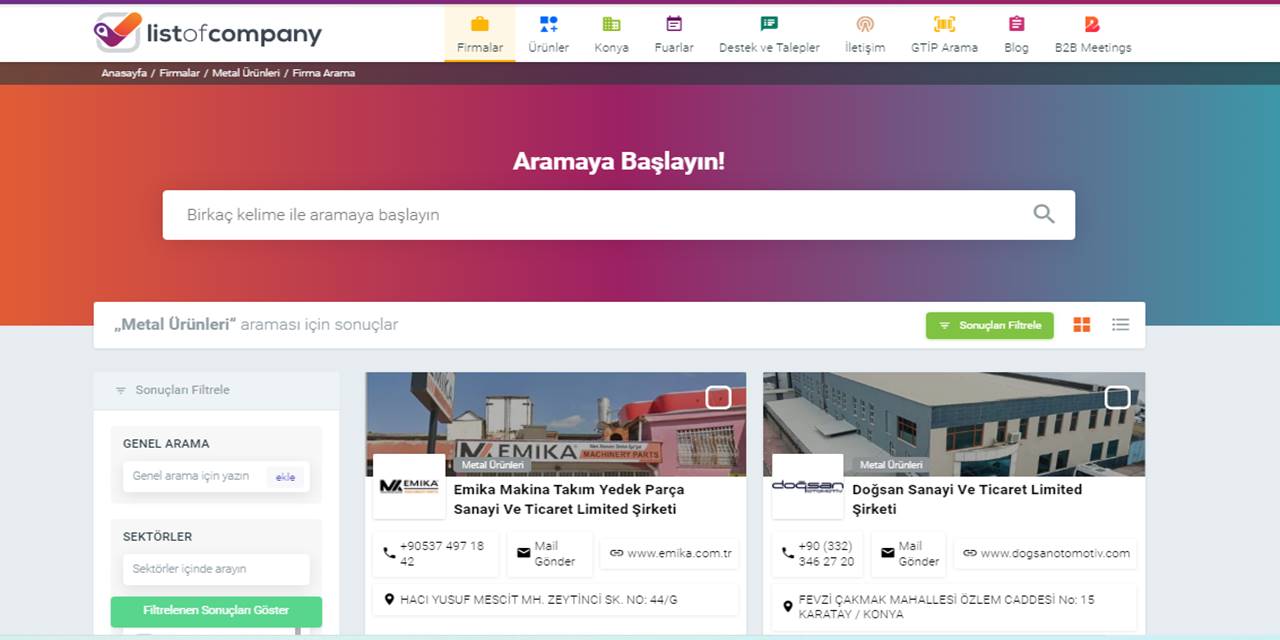
Task: Open B2B Meetings nav icon
Action: 1092,24
